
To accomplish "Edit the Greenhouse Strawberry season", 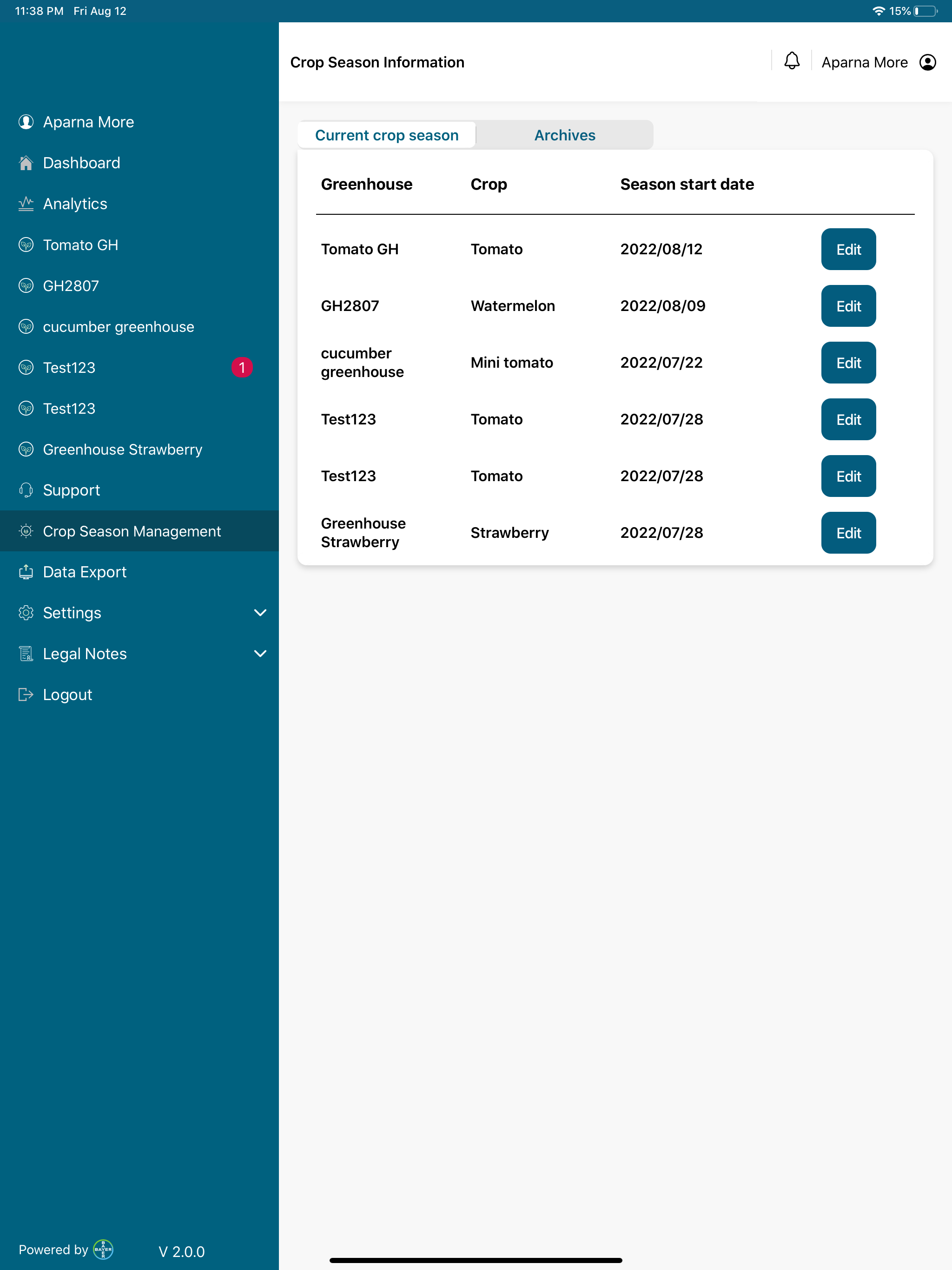I will pyautogui.click(x=848, y=533).
